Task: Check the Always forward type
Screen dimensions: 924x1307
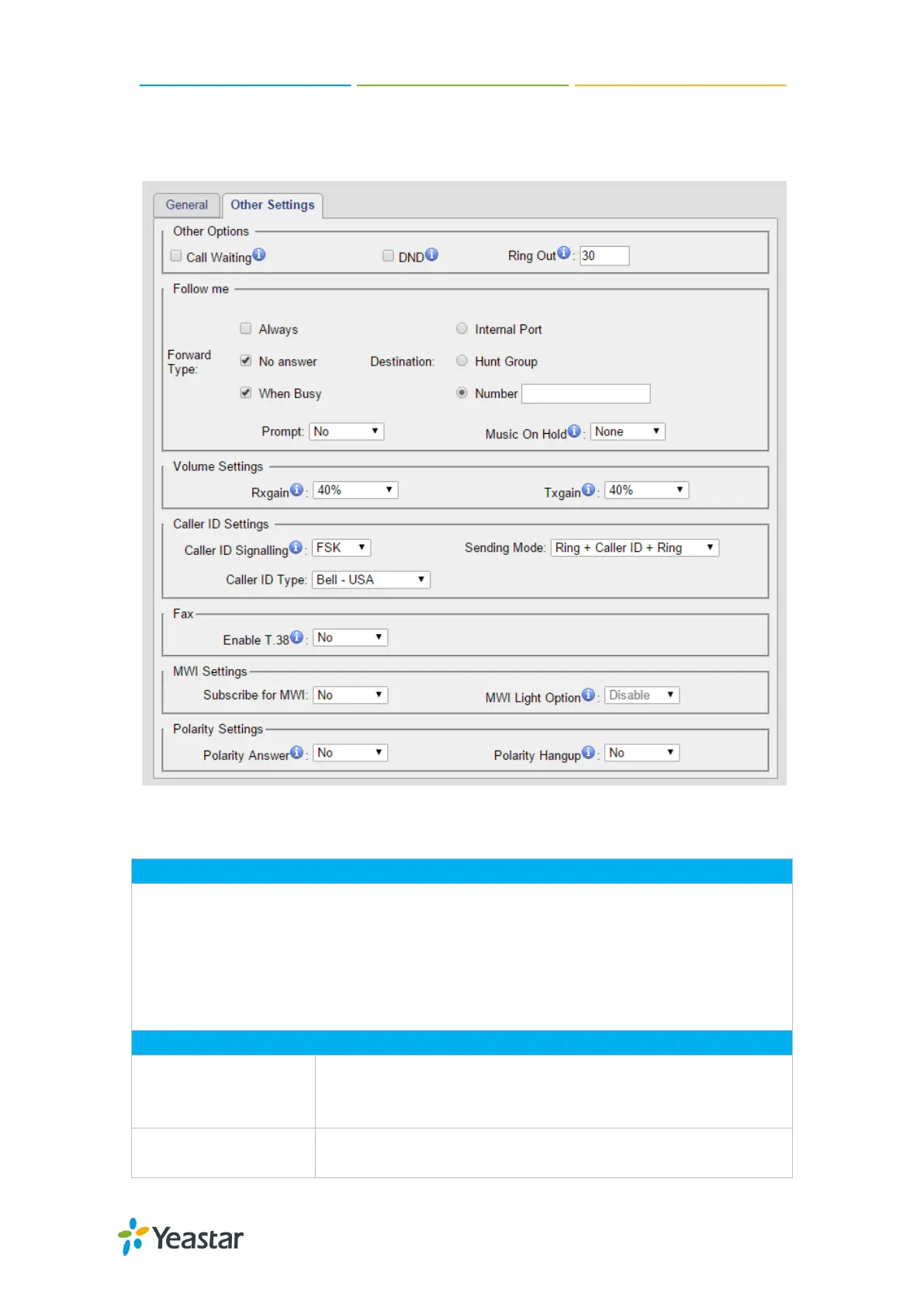Action: click(246, 328)
